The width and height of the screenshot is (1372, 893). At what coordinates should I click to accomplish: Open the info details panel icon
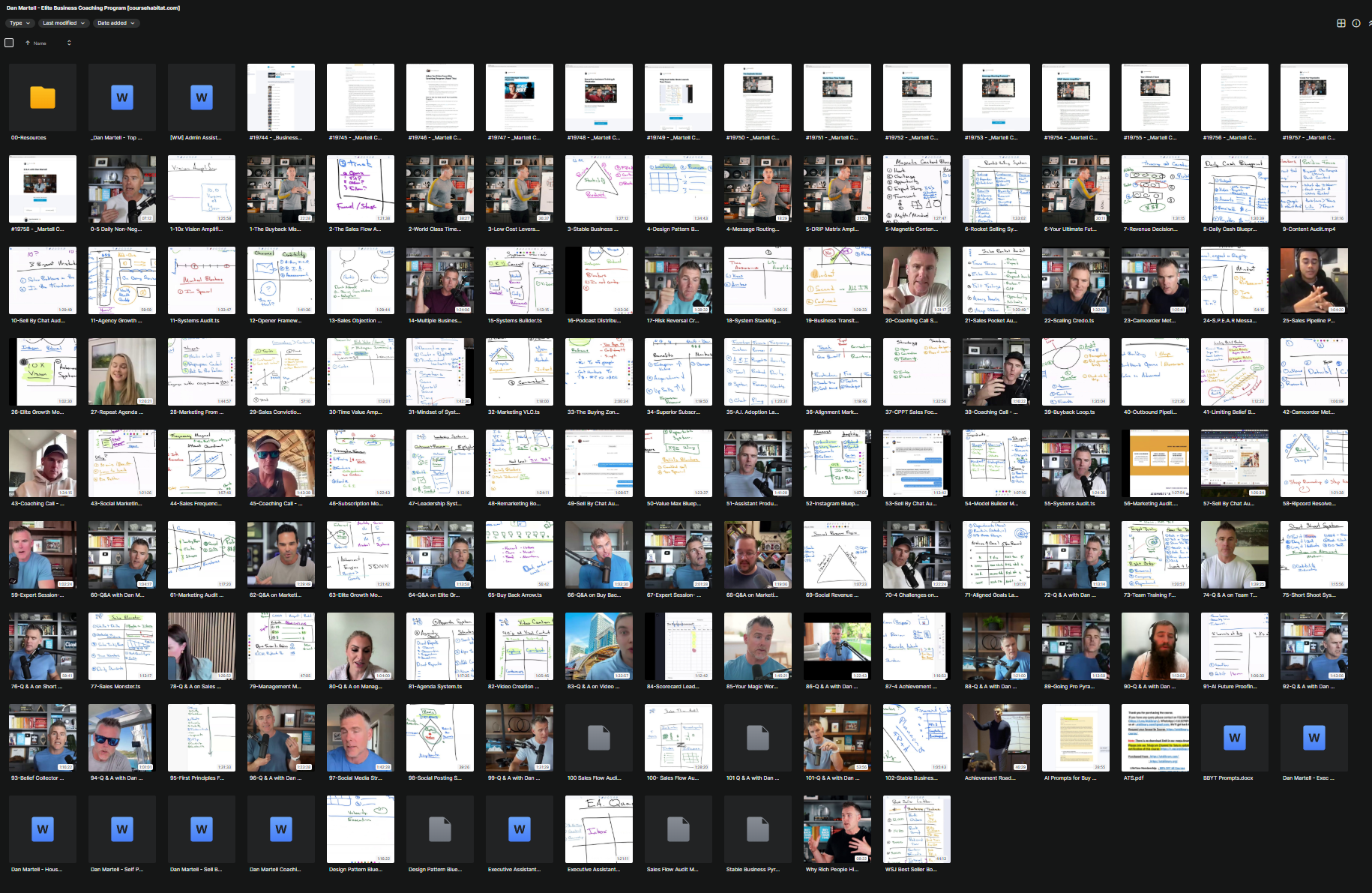click(1356, 23)
